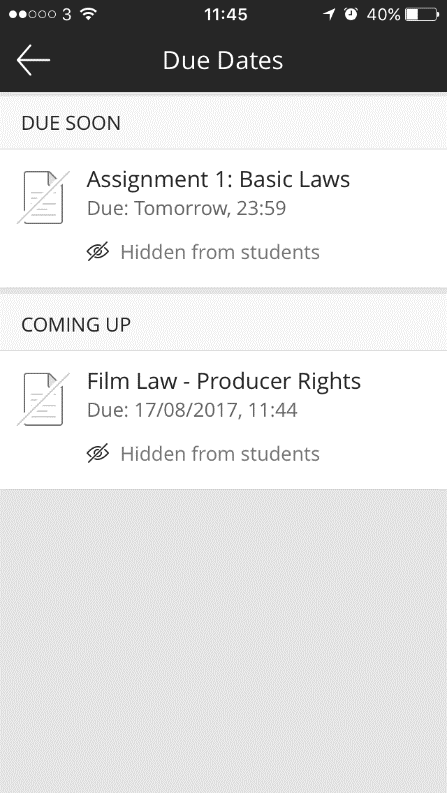Click the Assignment 1 document icon

(x=43, y=197)
